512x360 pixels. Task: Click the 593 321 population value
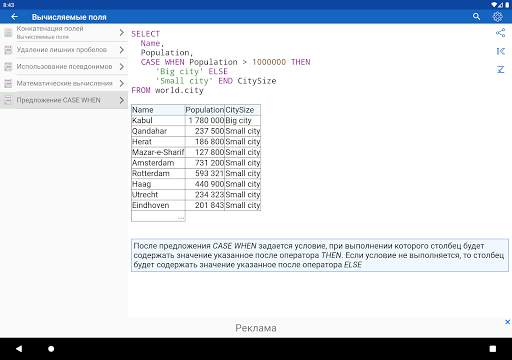(x=205, y=173)
